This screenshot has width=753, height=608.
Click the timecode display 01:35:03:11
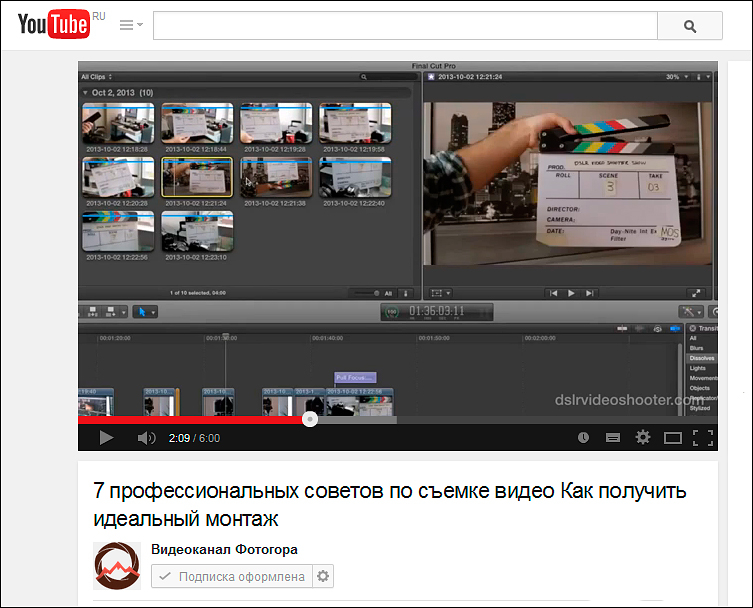click(437, 312)
